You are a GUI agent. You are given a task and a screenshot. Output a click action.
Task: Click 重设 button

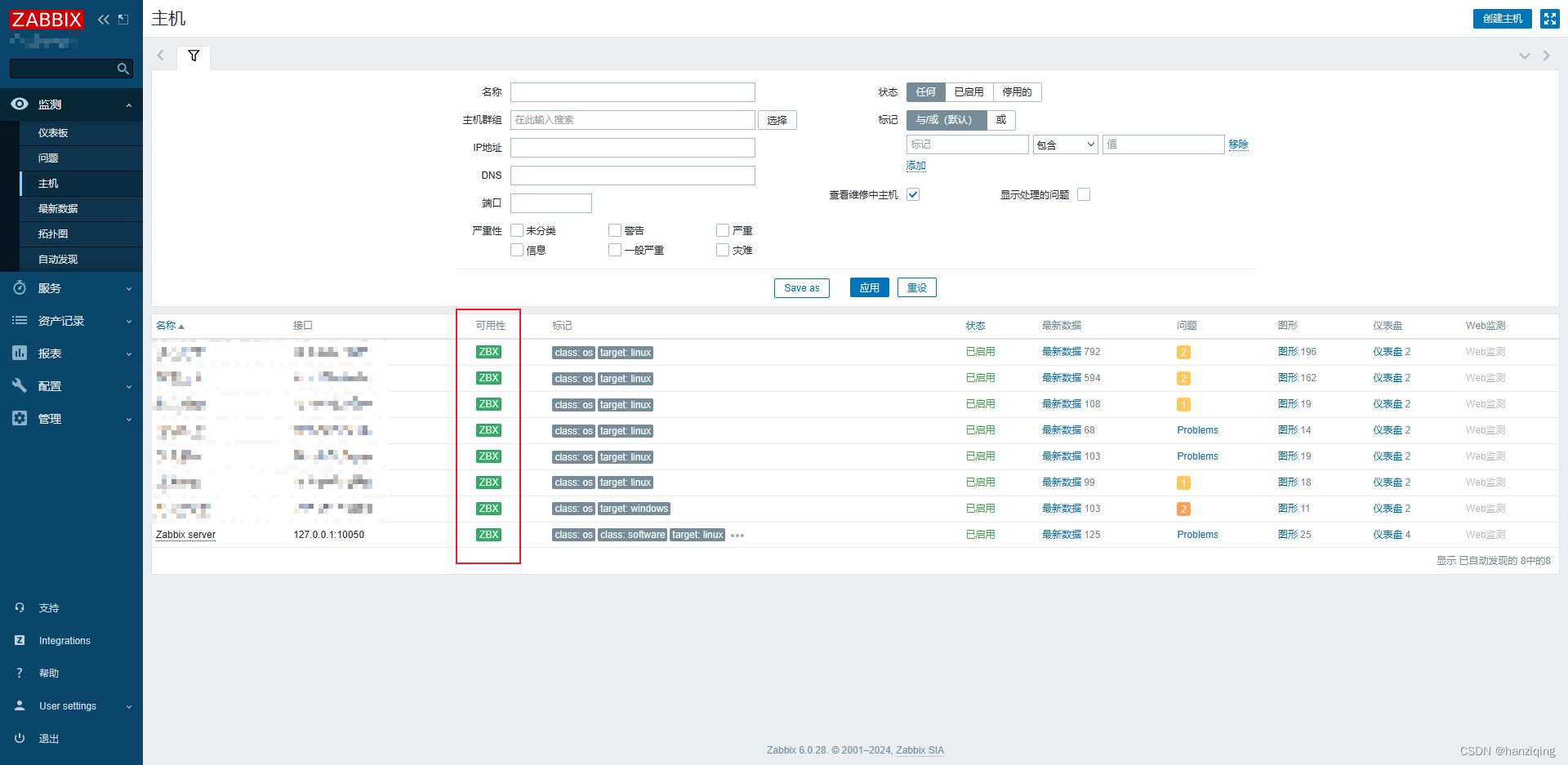coord(916,287)
